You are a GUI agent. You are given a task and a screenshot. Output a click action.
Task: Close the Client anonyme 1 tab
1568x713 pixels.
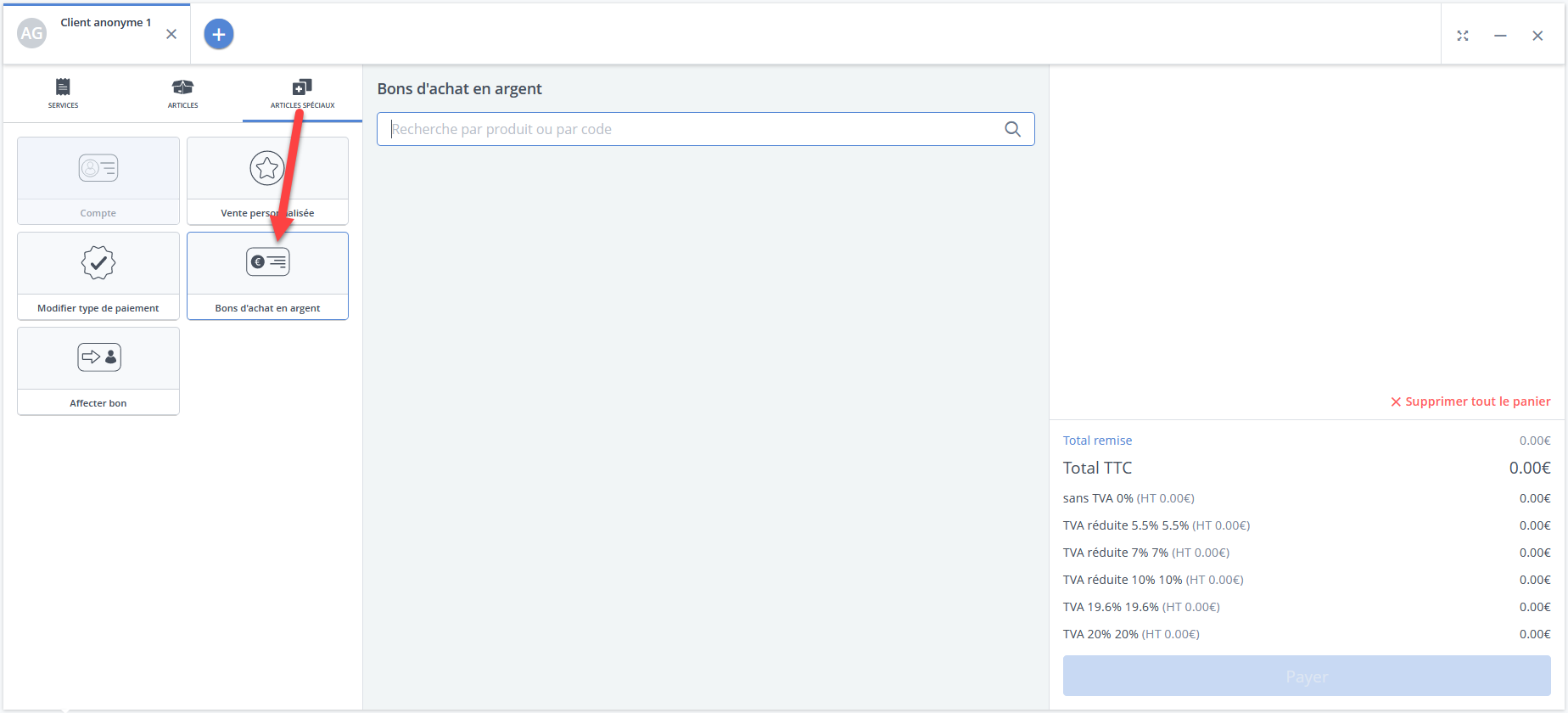click(x=171, y=34)
